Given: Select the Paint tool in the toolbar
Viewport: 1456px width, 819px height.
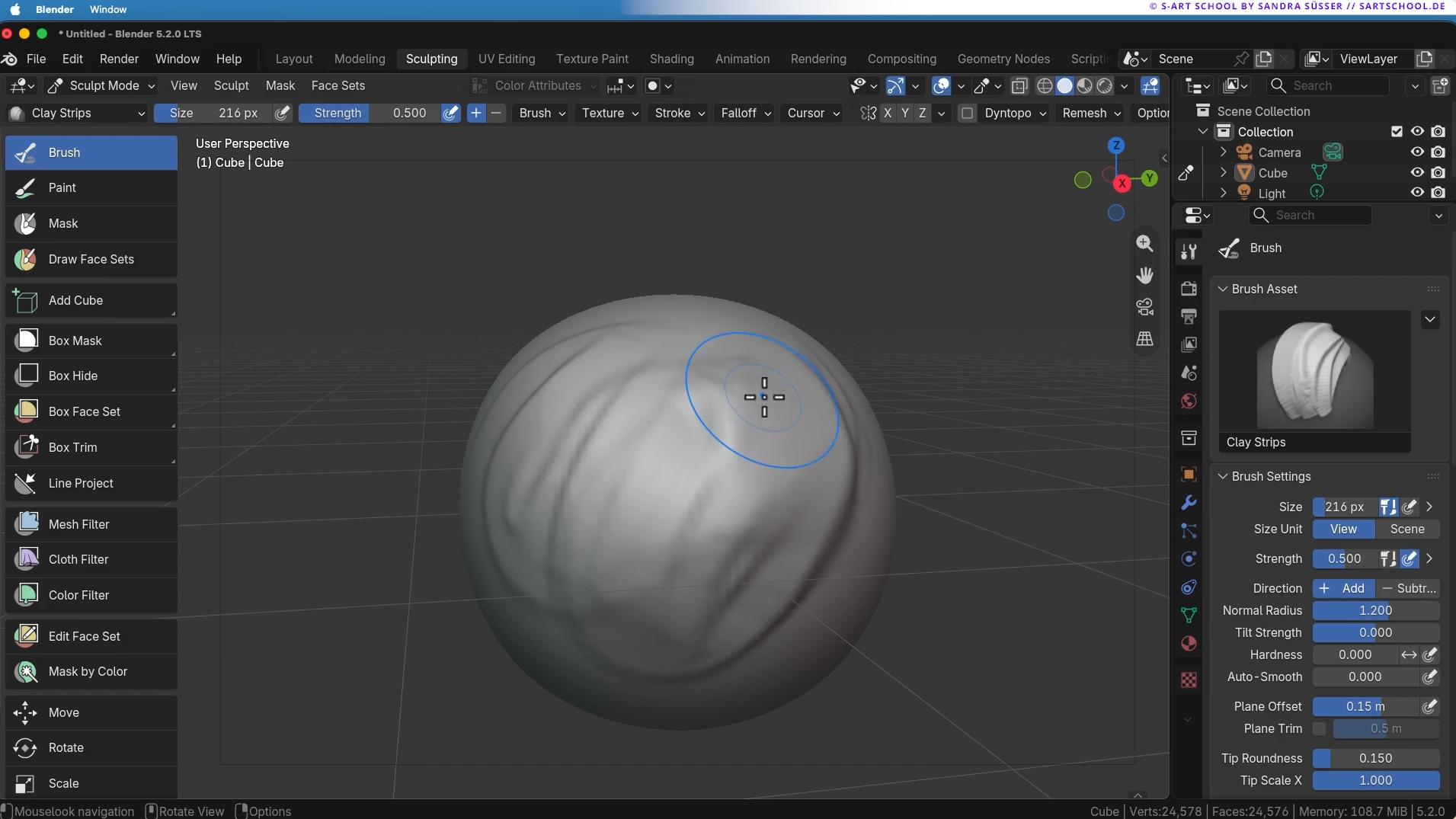Looking at the screenshot, I should pyautogui.click(x=91, y=187).
